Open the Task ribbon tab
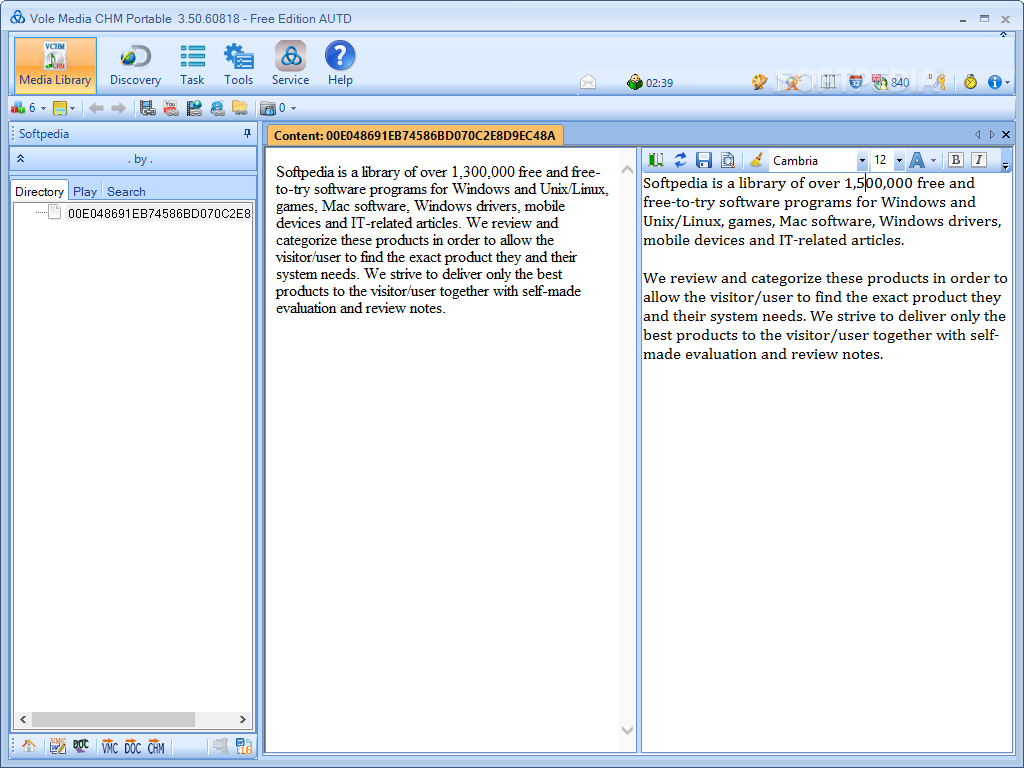This screenshot has height=768, width=1024. 192,65
